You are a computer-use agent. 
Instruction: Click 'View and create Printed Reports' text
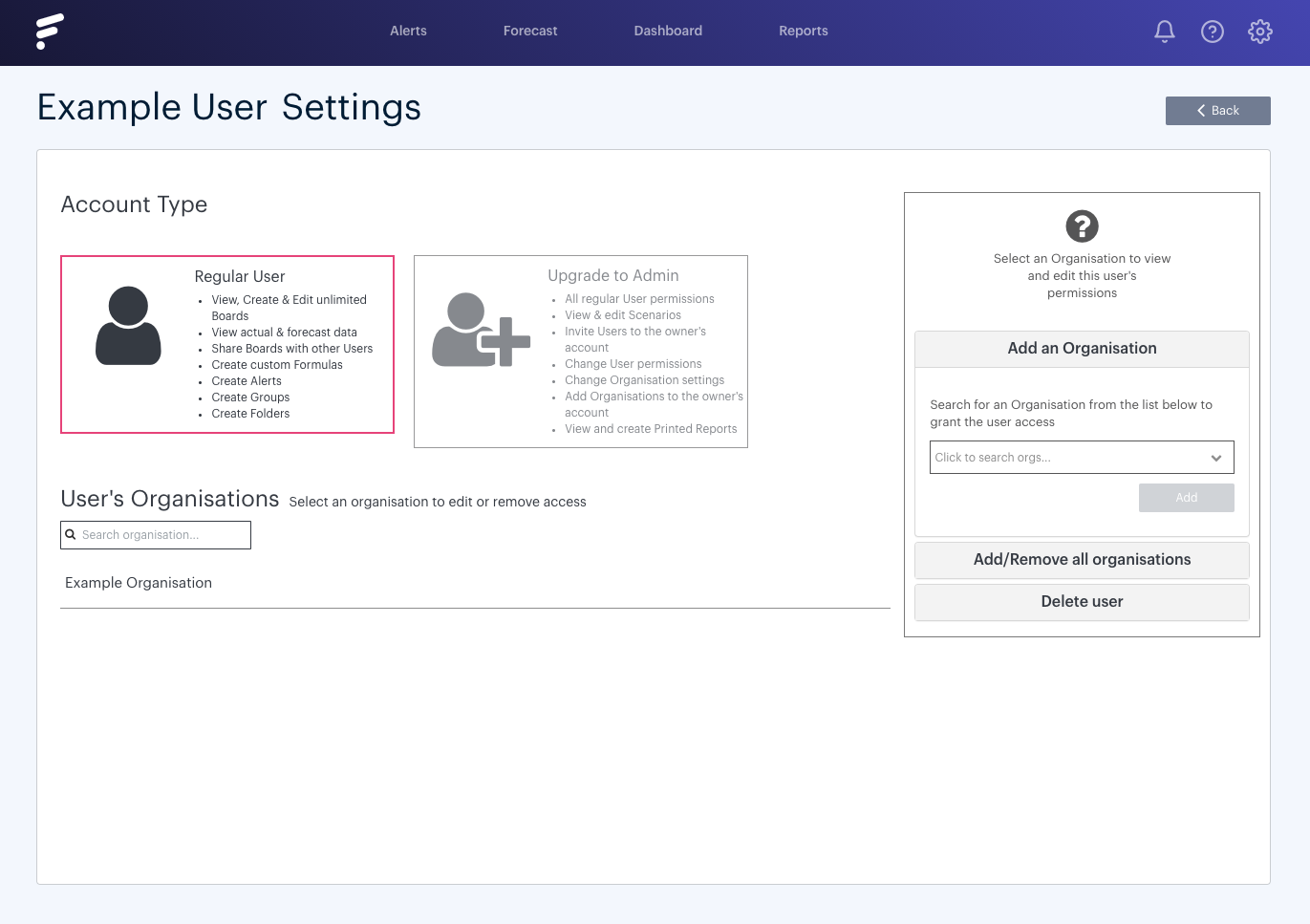click(651, 429)
